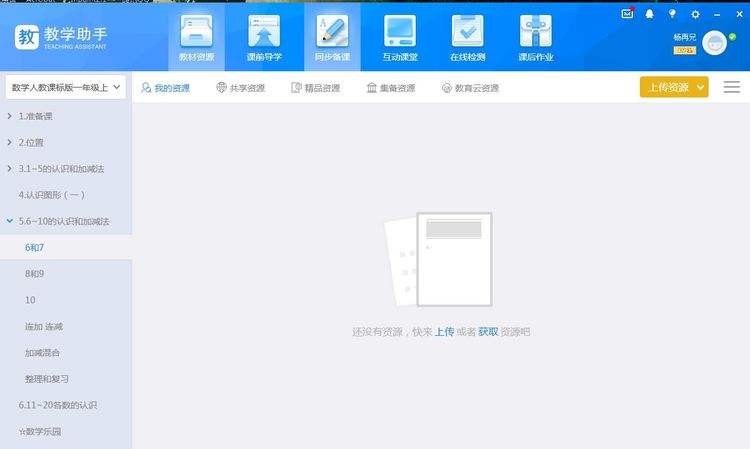Open the notification bell
Image resolution: width=750 pixels, height=449 pixels.
[649, 14]
